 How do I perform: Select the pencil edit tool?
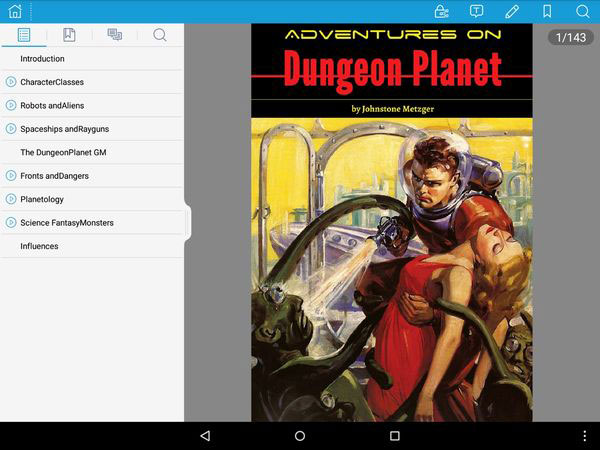pos(512,11)
